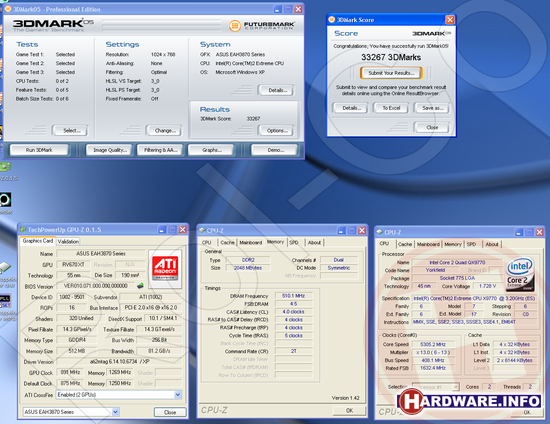
Task: Click Options button under Results
Action: click(x=276, y=130)
